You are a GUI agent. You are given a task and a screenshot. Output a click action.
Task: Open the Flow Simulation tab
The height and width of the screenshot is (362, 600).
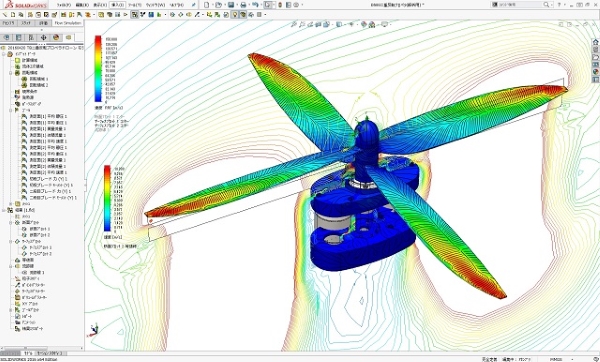pyautogui.click(x=68, y=23)
